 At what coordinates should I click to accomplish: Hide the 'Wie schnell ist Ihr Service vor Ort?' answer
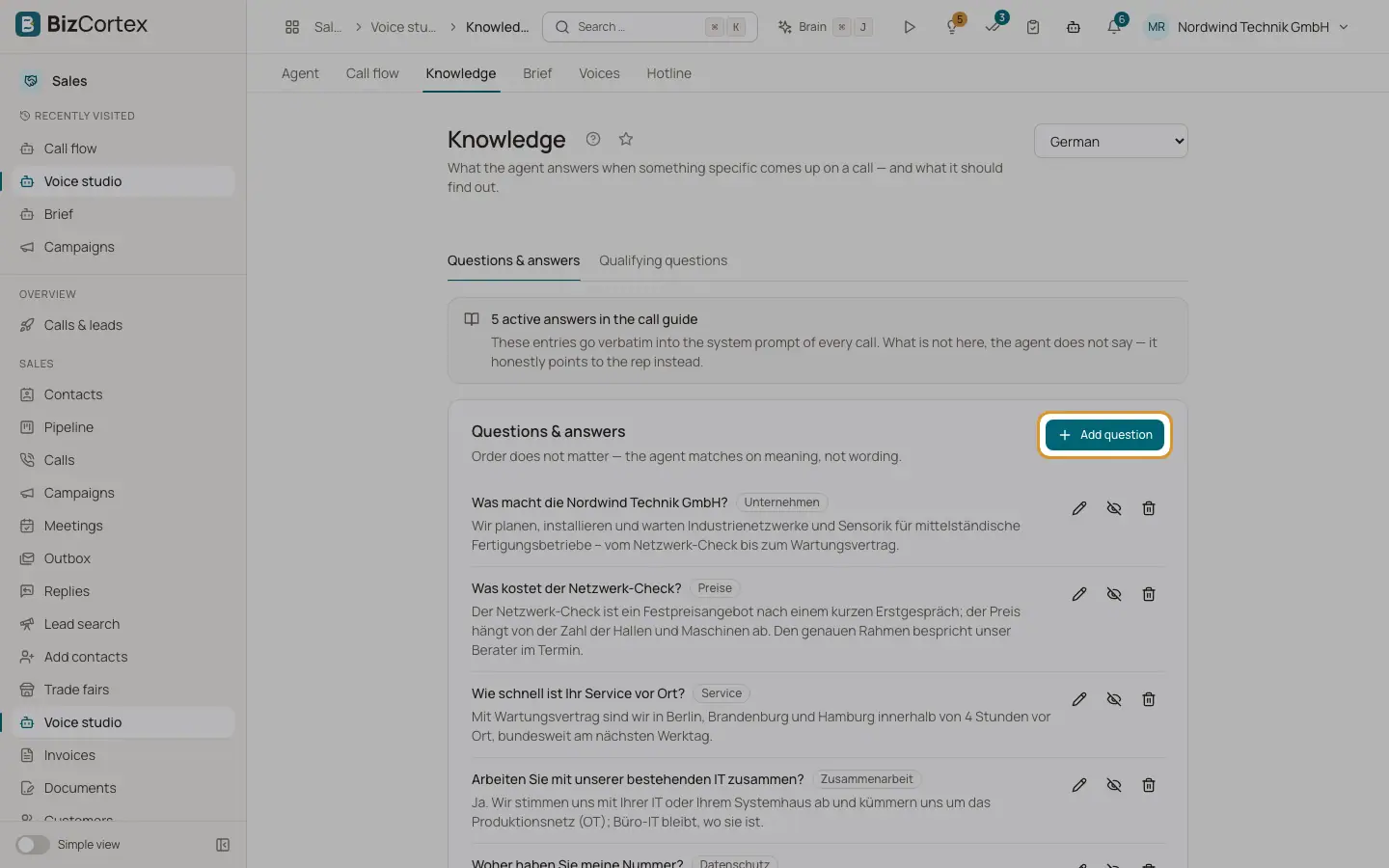point(1114,699)
